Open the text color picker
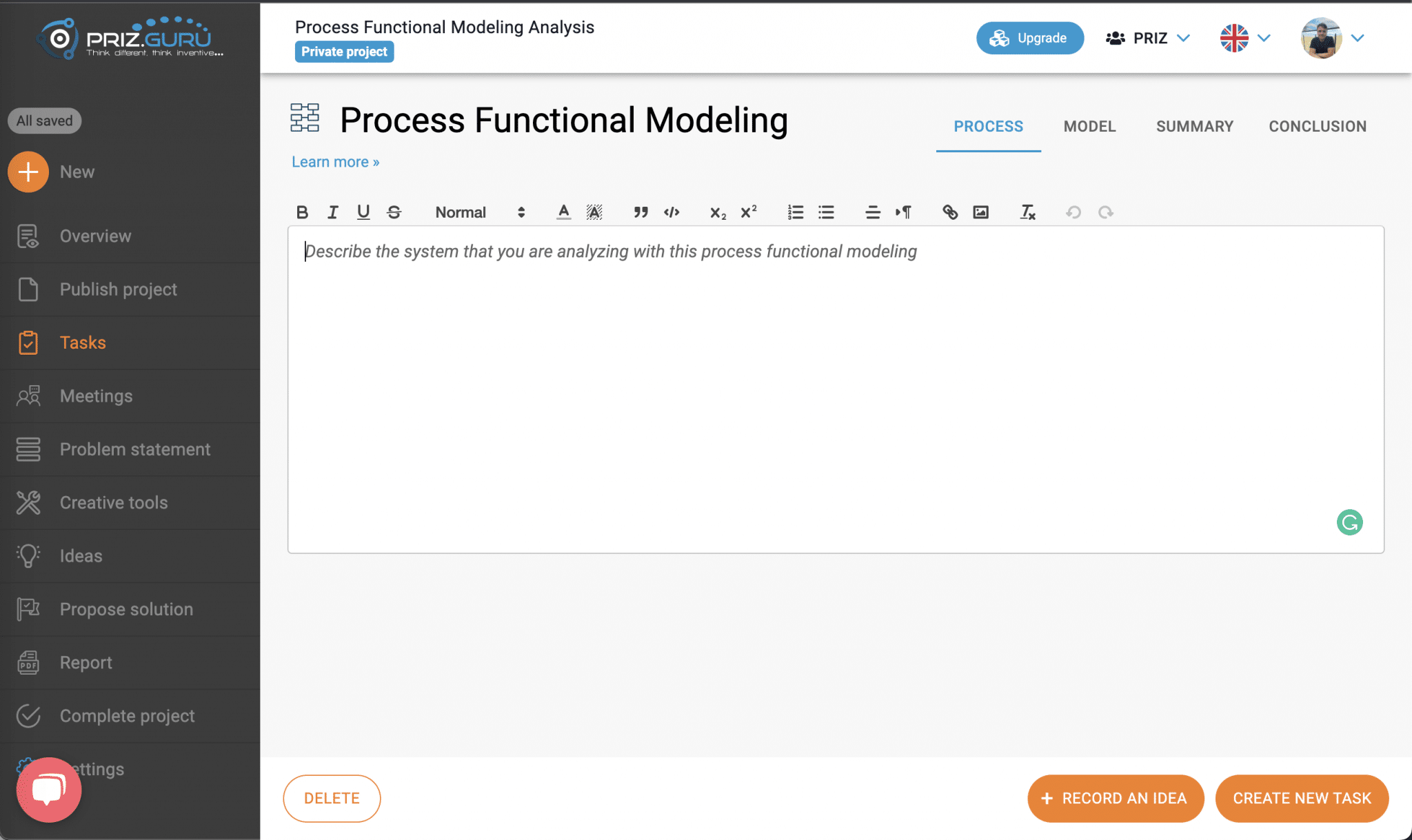 (x=563, y=212)
